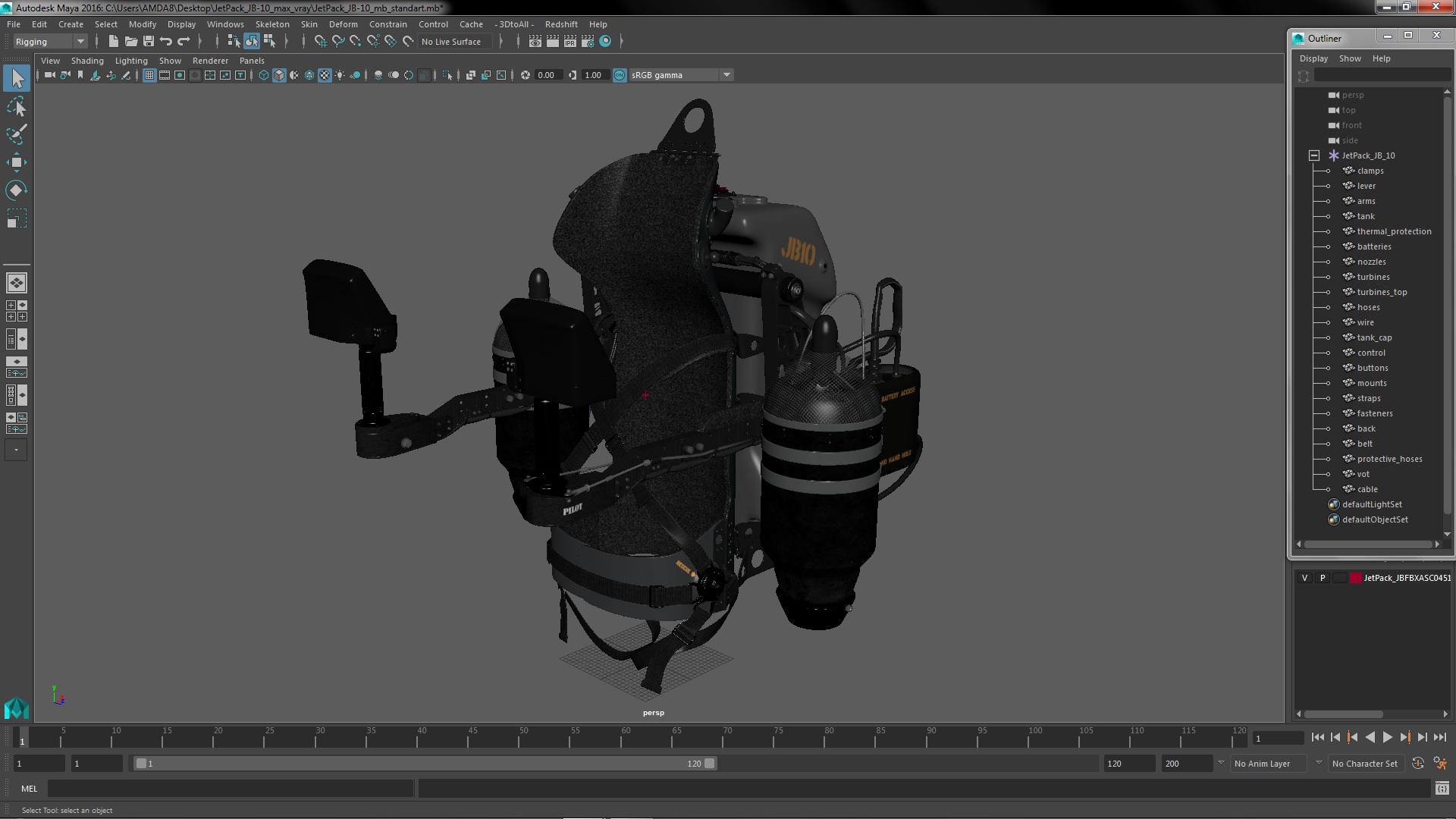Viewport: 1456px width, 819px height.
Task: Toggle the layer P playback box
Action: (1323, 578)
